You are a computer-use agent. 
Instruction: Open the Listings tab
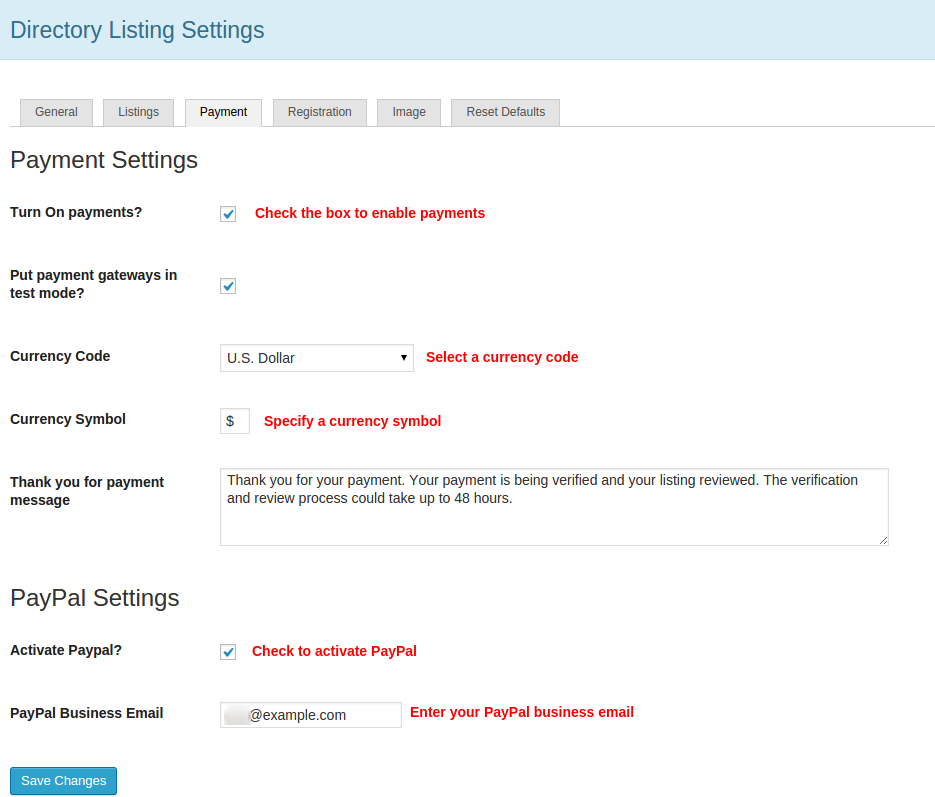click(x=138, y=112)
